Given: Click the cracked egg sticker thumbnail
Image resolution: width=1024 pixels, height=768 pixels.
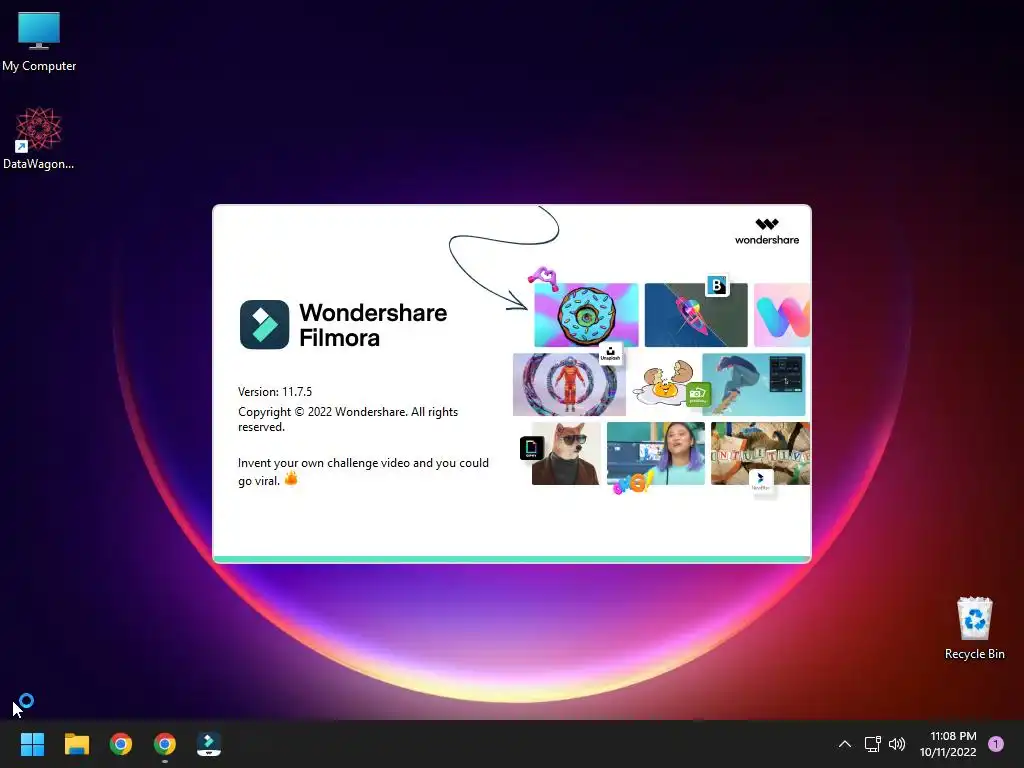Looking at the screenshot, I should coord(663,385).
